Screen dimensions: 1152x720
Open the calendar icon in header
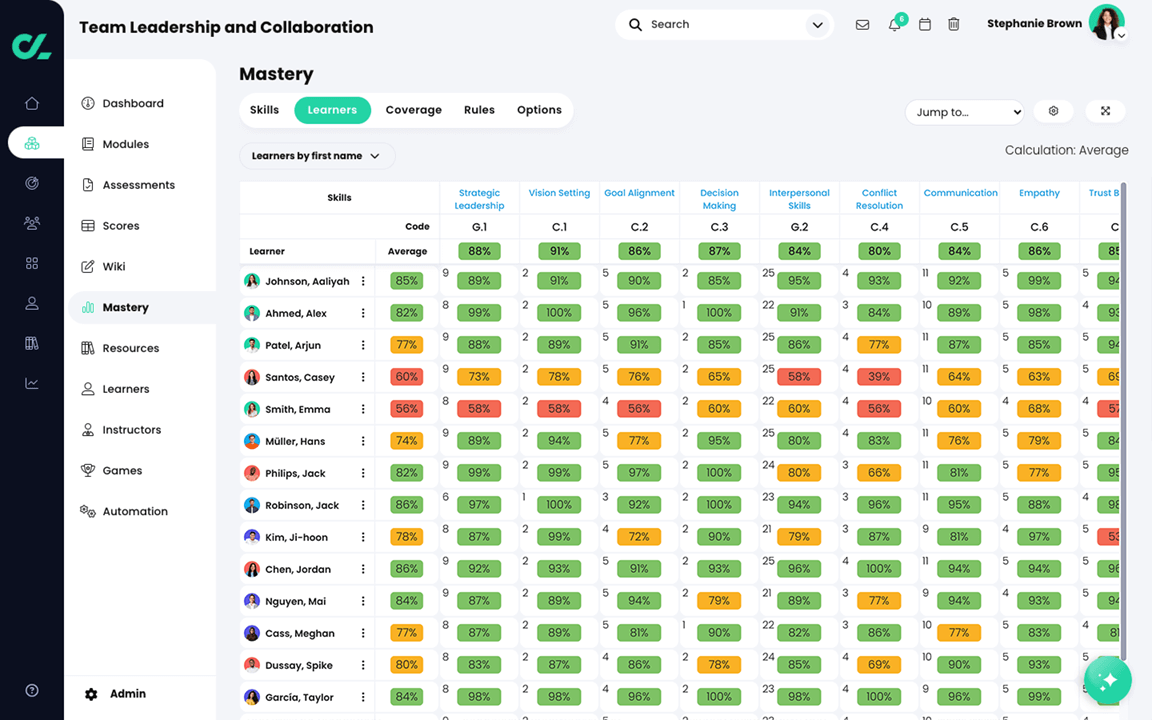(x=925, y=24)
